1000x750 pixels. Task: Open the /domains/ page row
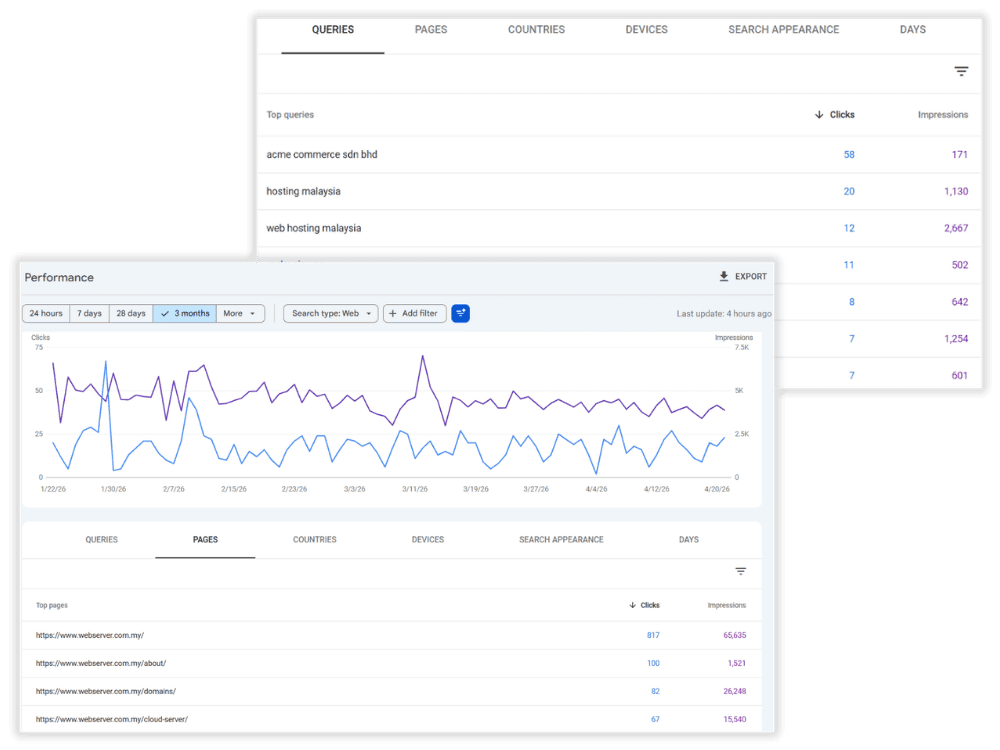[x=392, y=691]
